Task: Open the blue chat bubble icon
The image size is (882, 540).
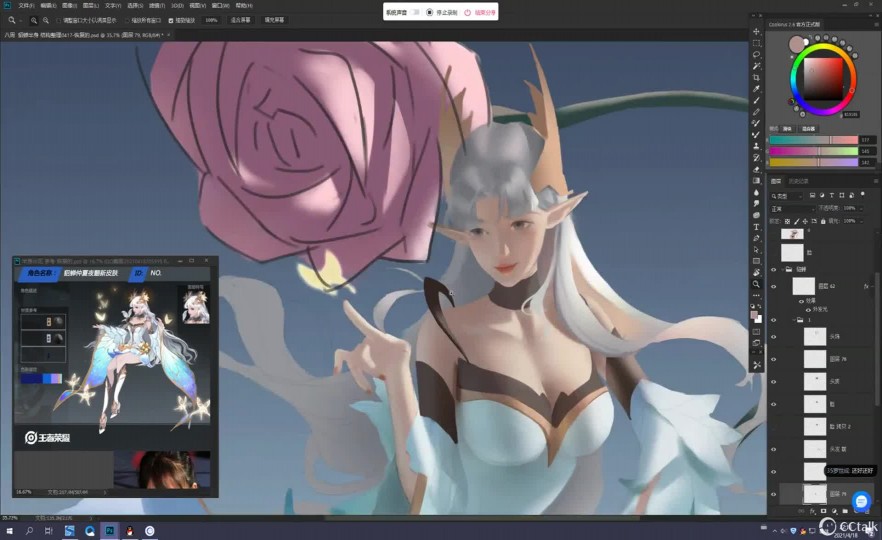Action: pos(861,500)
